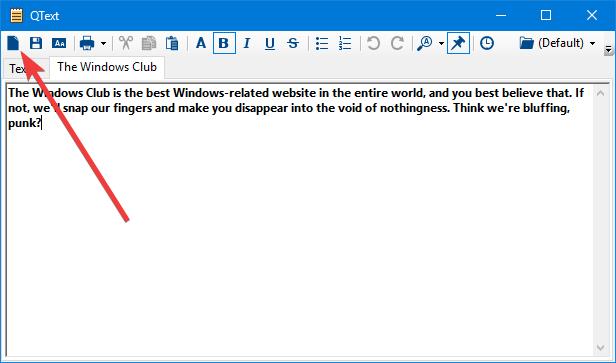Viewport: 616px width, 363px height.
Task: Insert a numbered list
Action: (345, 43)
